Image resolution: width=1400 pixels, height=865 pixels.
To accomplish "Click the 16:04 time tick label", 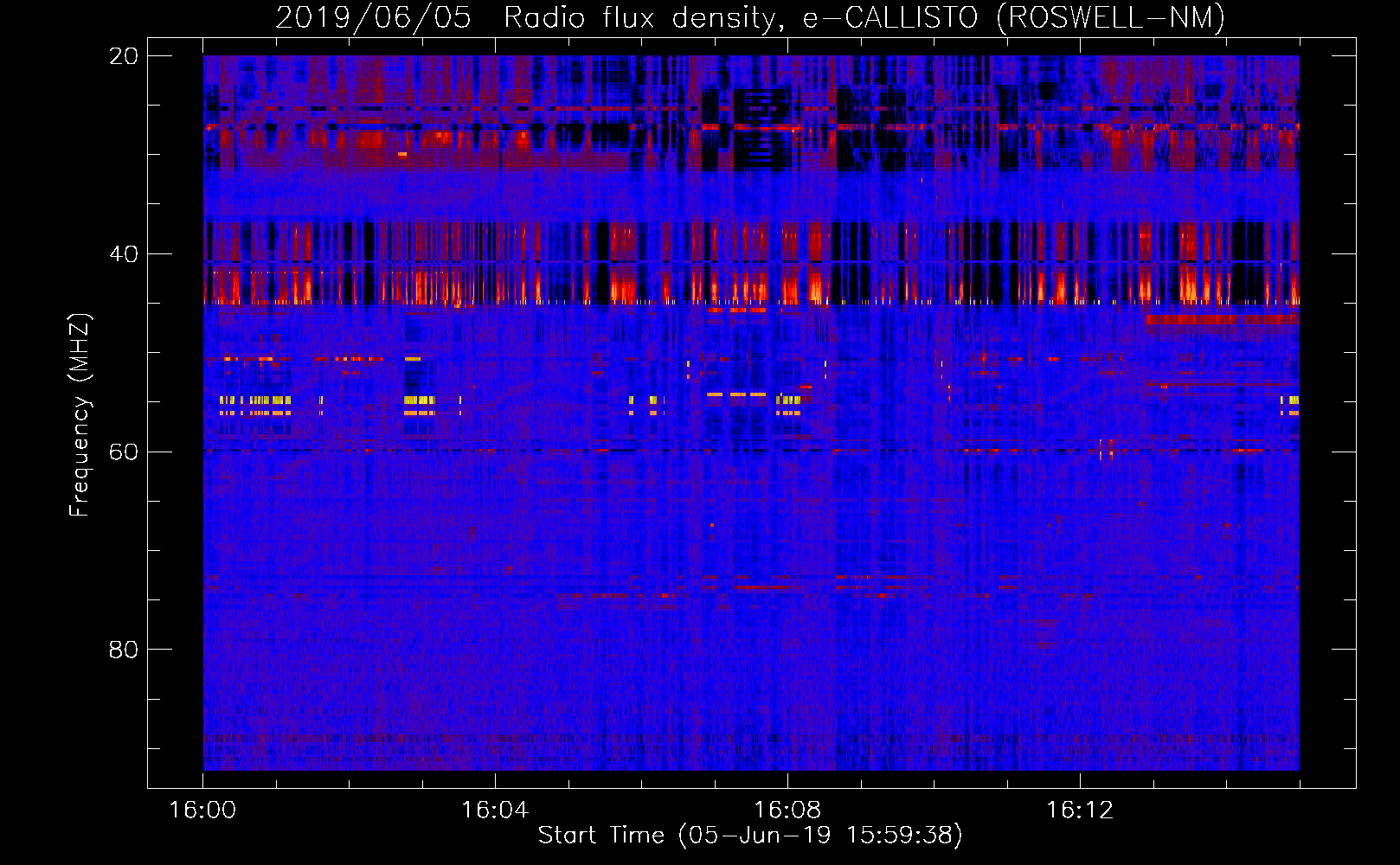I will (x=495, y=811).
